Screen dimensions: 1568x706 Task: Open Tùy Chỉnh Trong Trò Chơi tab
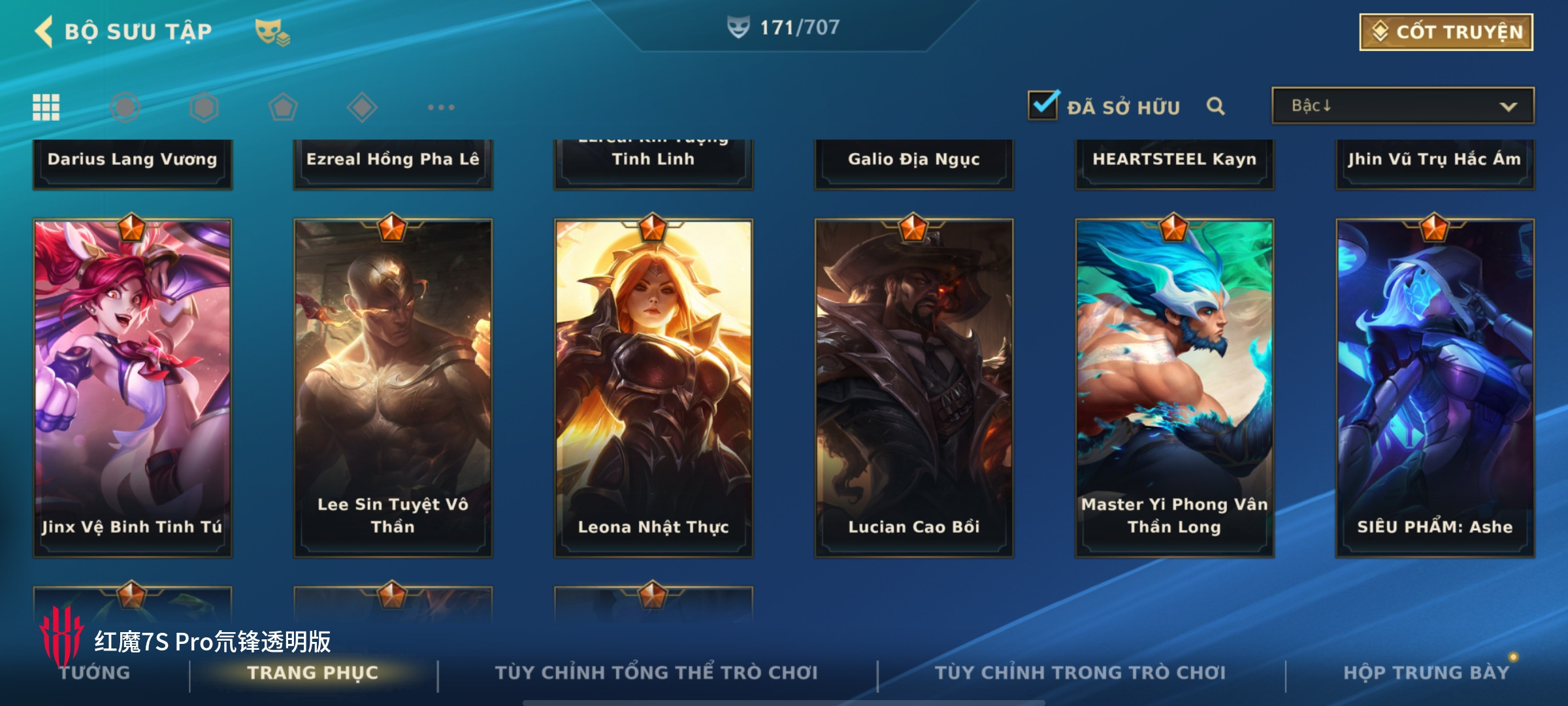1080,673
